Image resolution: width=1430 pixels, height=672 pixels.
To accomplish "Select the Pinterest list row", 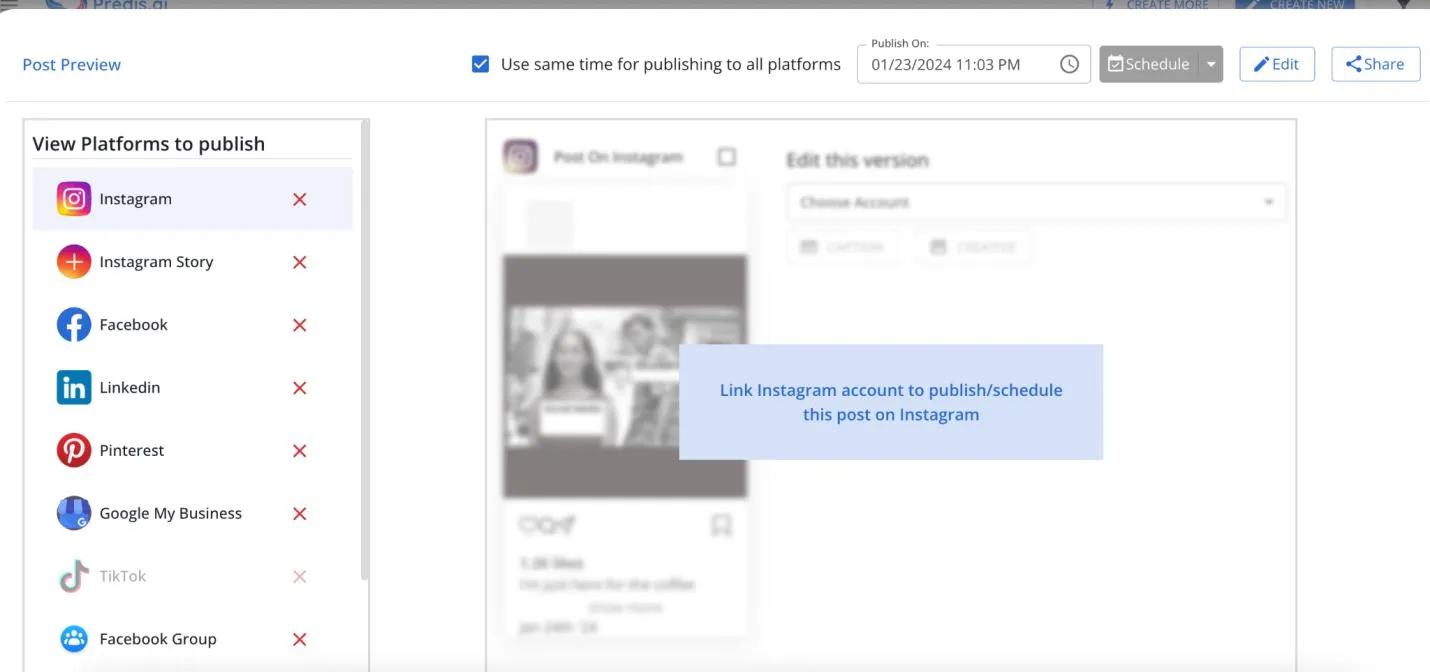I will (x=192, y=451).
